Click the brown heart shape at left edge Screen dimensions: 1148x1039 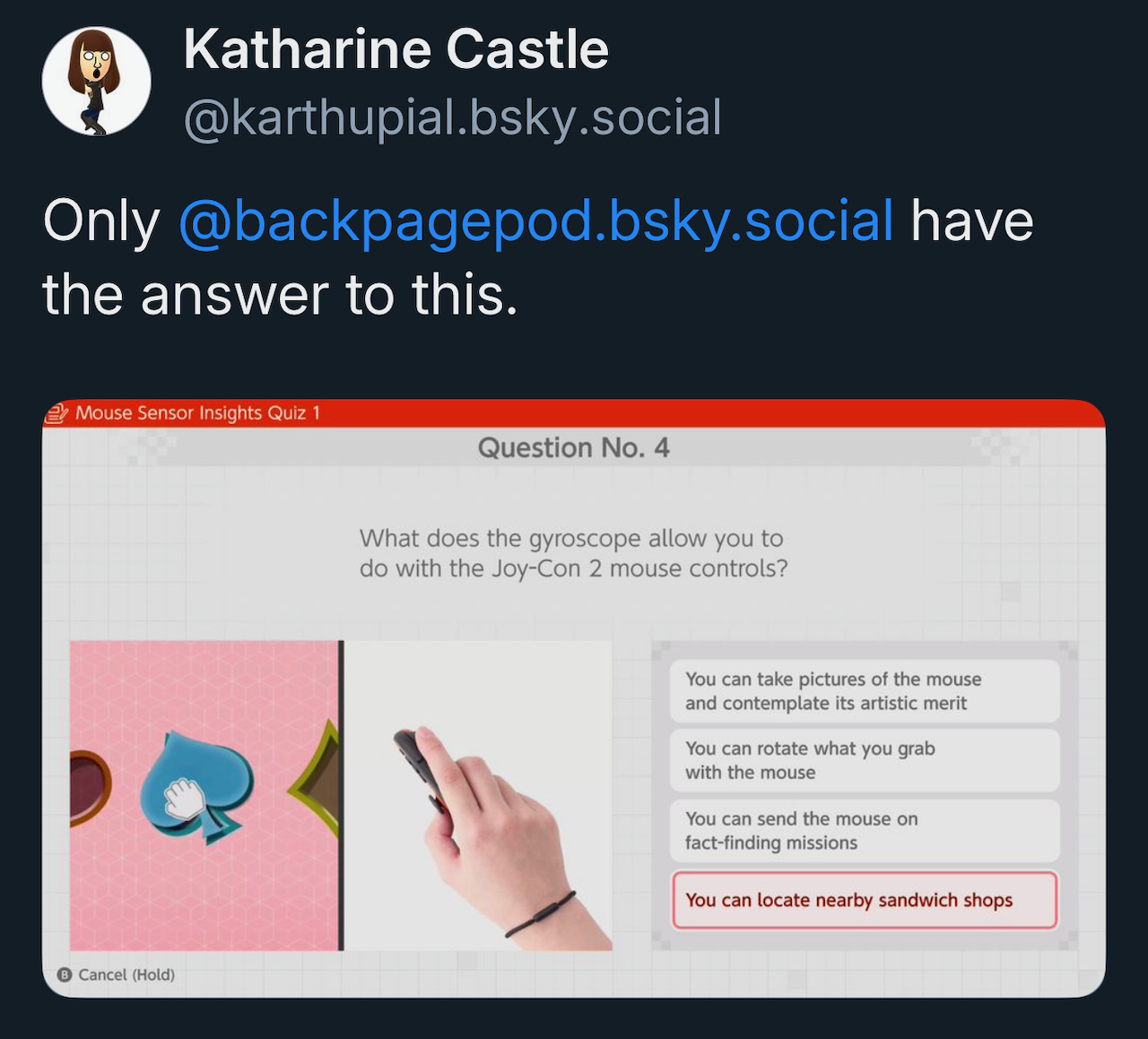click(90, 788)
